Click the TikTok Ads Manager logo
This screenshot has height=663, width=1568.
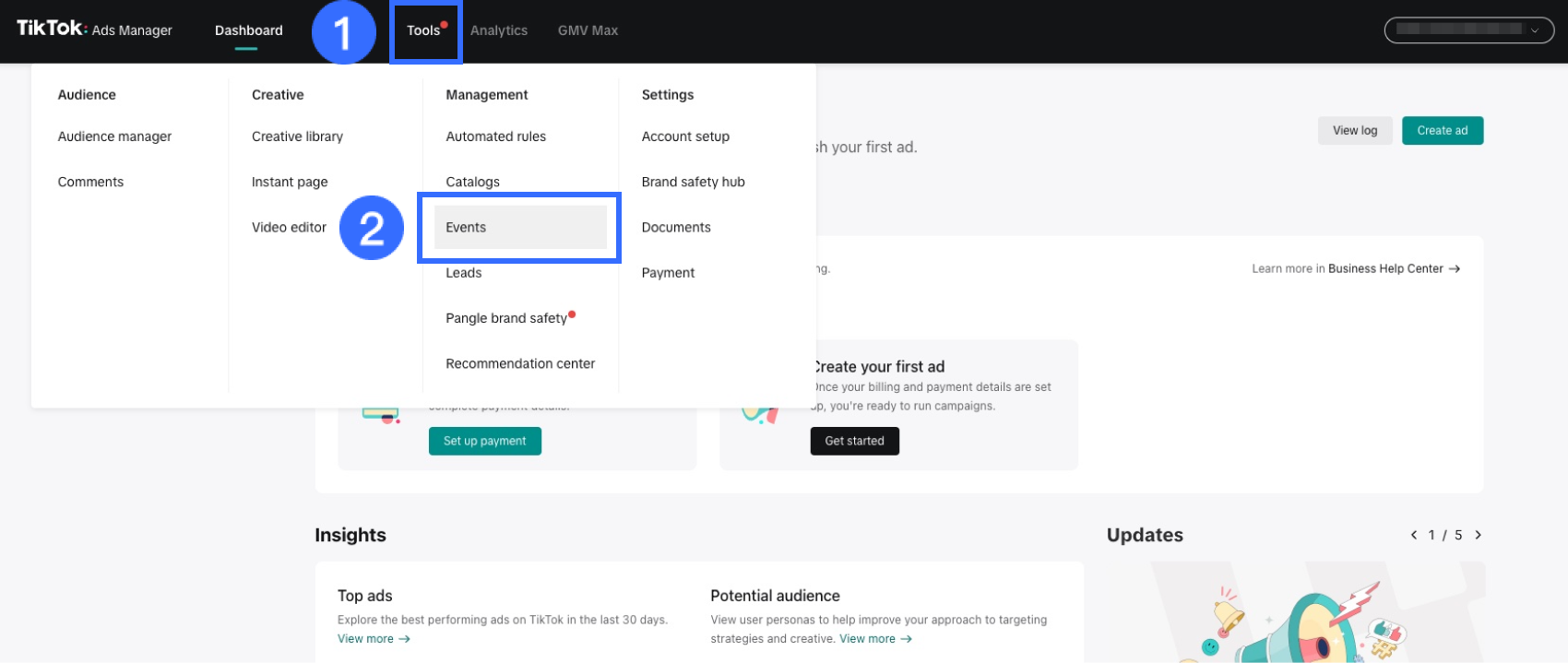pos(94,29)
